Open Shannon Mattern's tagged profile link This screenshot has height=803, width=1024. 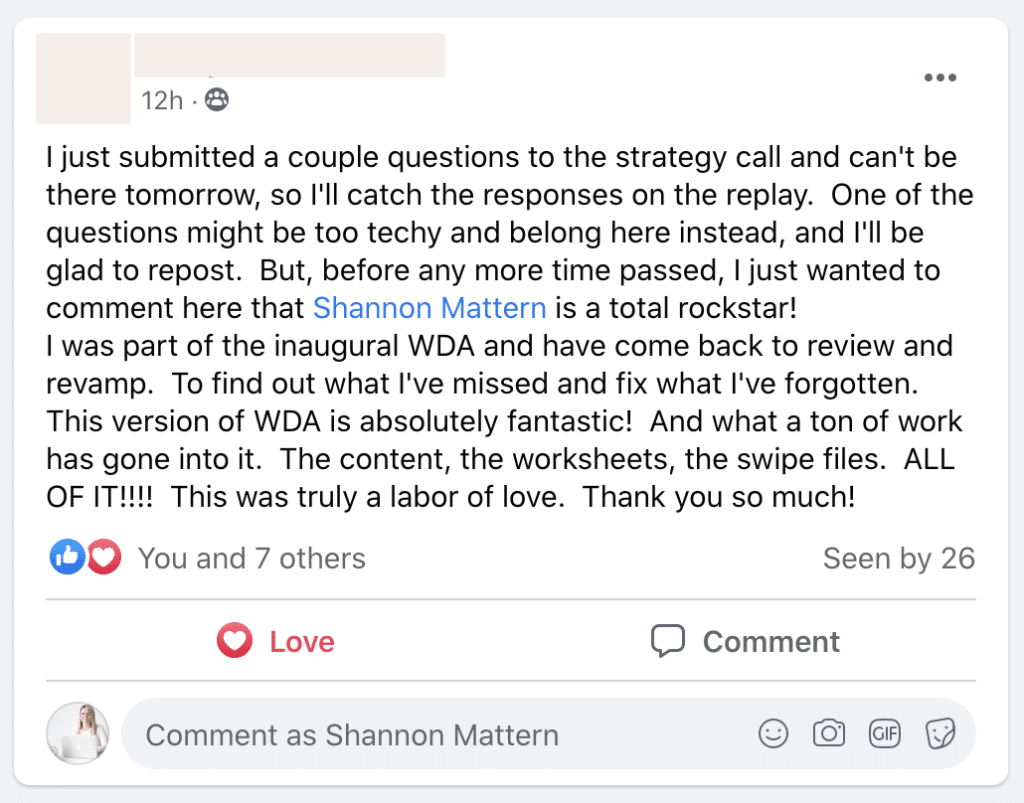click(x=429, y=307)
